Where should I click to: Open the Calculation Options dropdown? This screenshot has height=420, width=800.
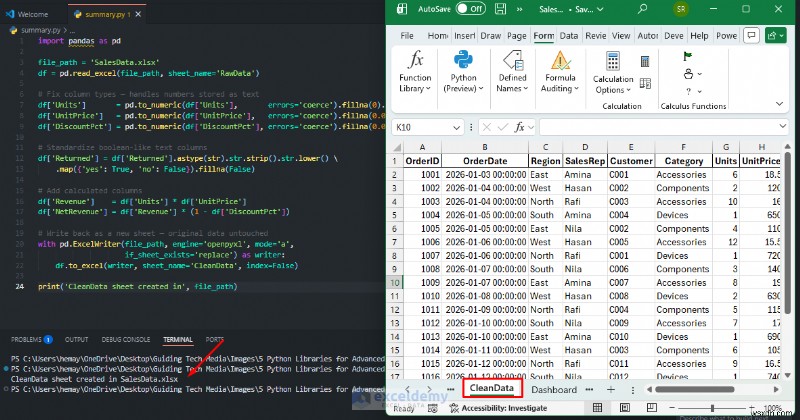coord(613,72)
